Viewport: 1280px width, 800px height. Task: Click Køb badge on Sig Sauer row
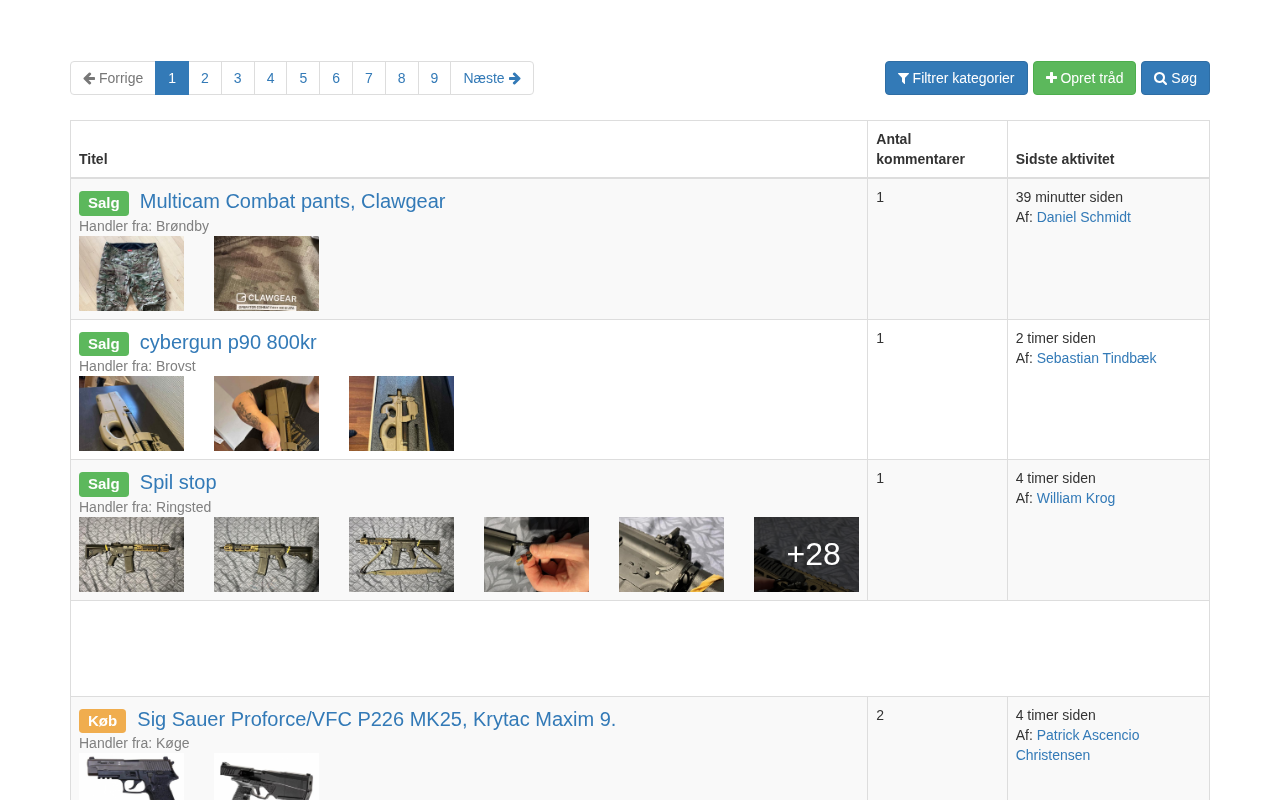click(102, 721)
